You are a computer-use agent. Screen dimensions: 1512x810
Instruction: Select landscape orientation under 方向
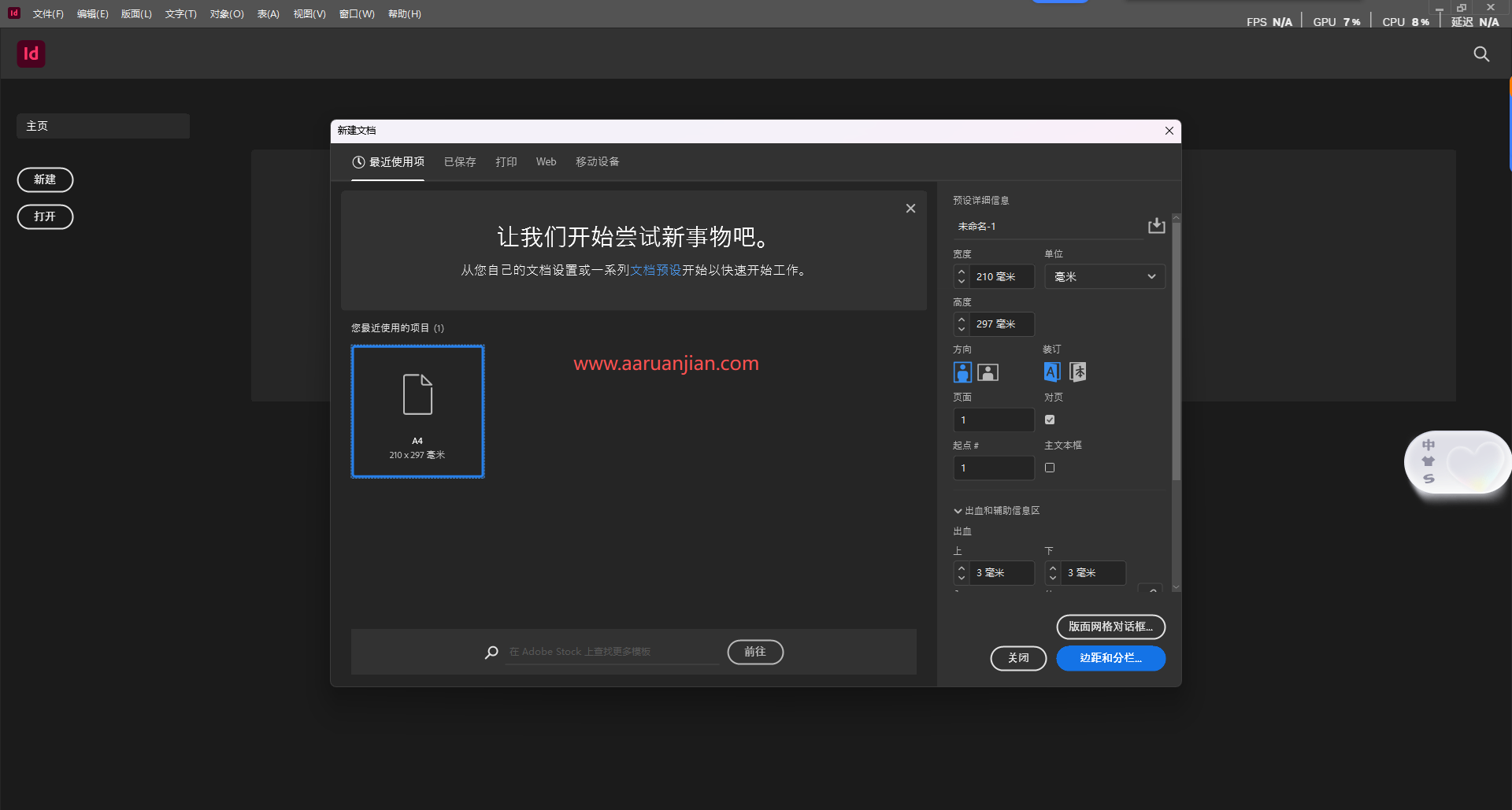tap(987, 372)
